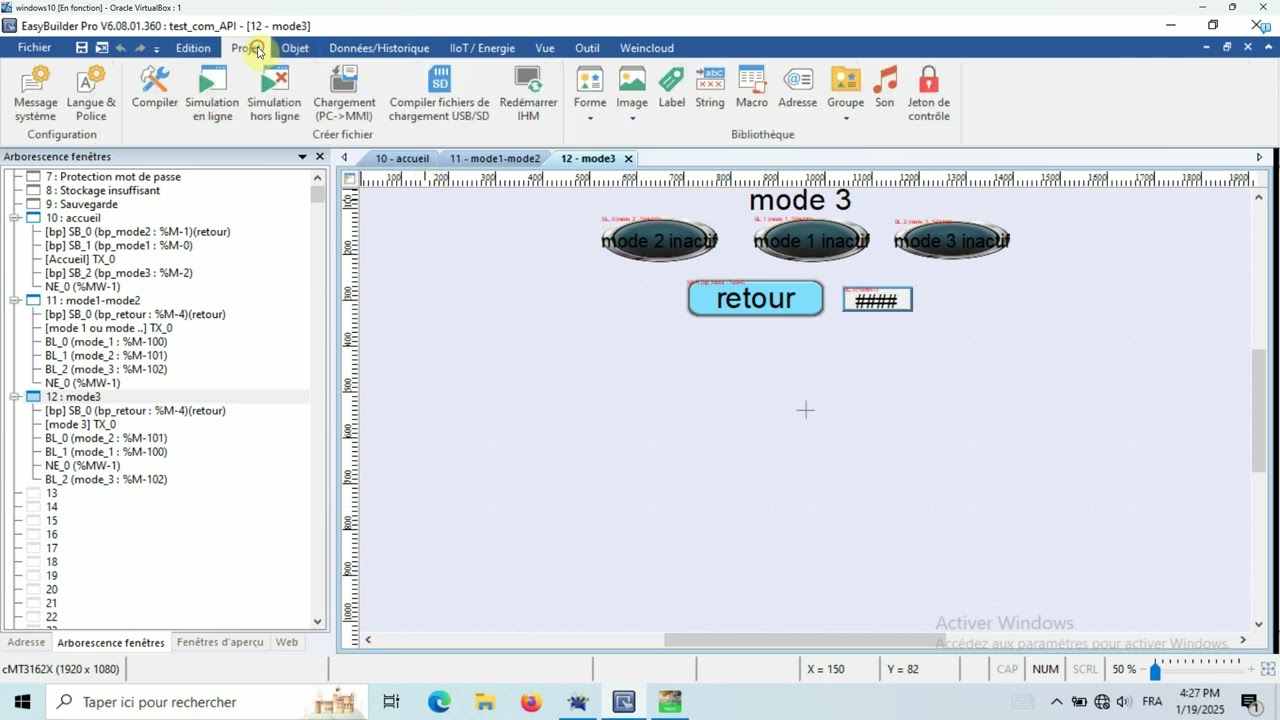Click the Save icon in quick access bar
1280x720 pixels.
click(x=82, y=48)
